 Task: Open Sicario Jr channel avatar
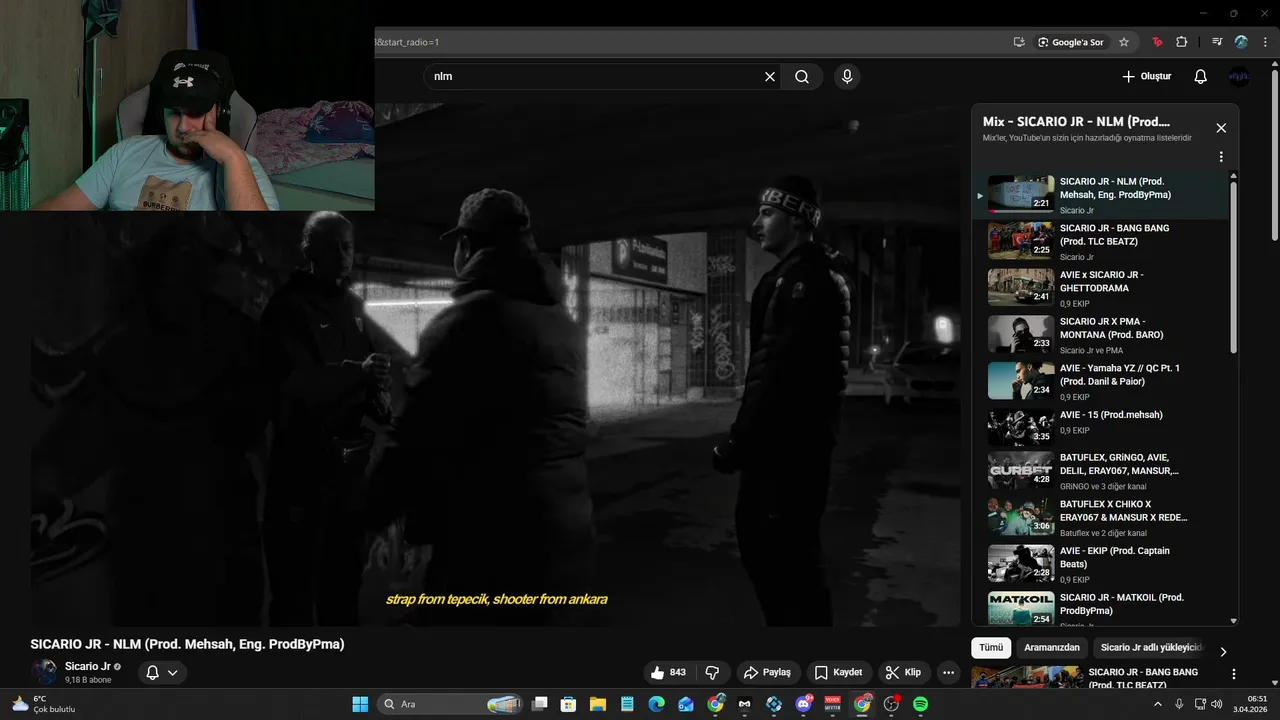pos(44,672)
